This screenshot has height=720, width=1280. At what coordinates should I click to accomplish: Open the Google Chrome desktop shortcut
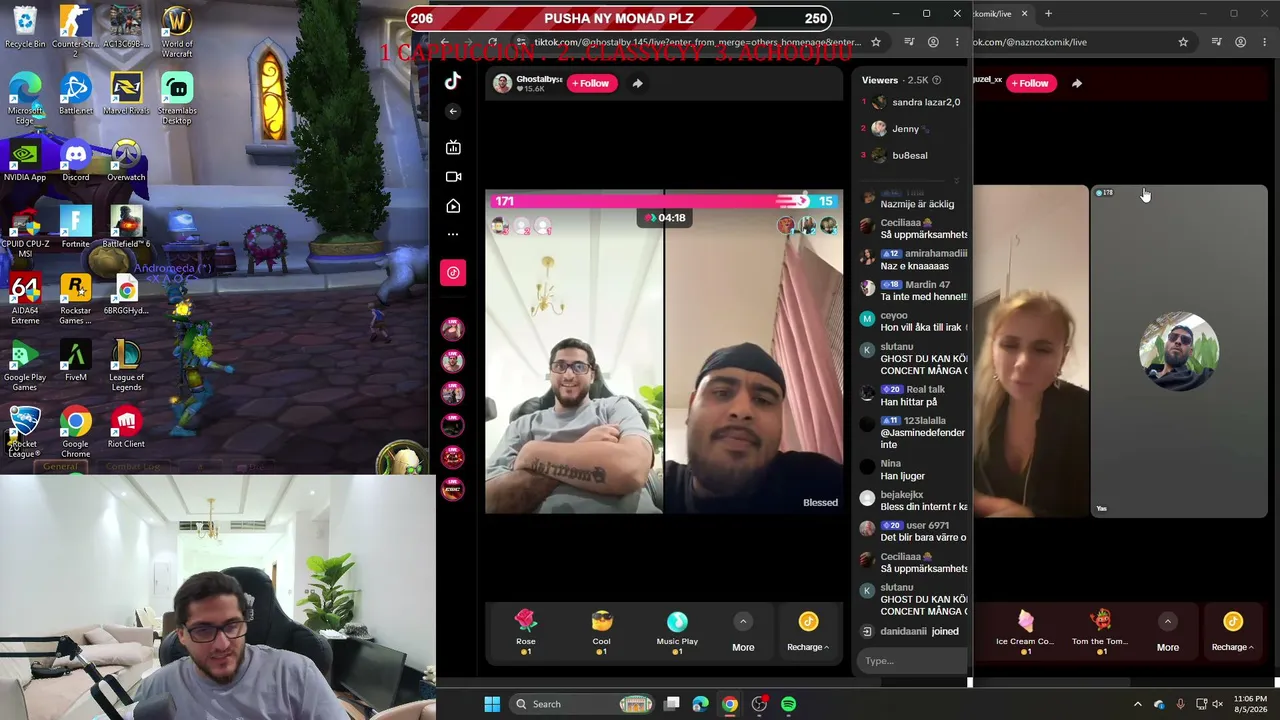[75, 433]
